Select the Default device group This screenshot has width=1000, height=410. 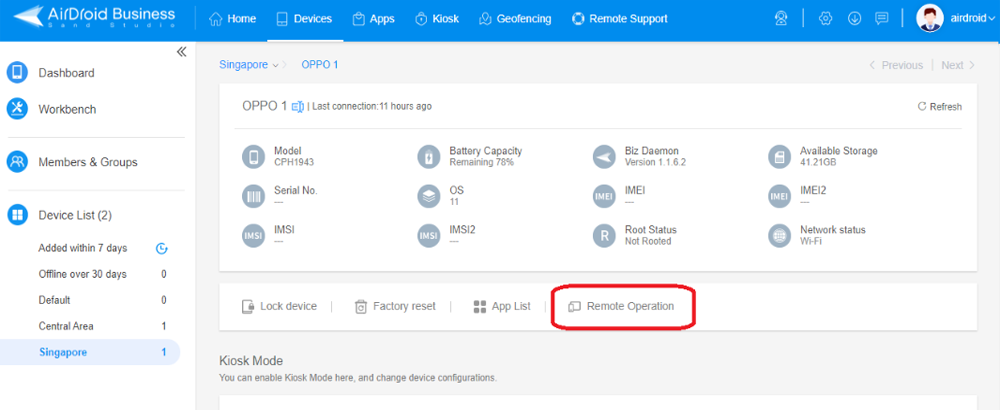pos(54,300)
